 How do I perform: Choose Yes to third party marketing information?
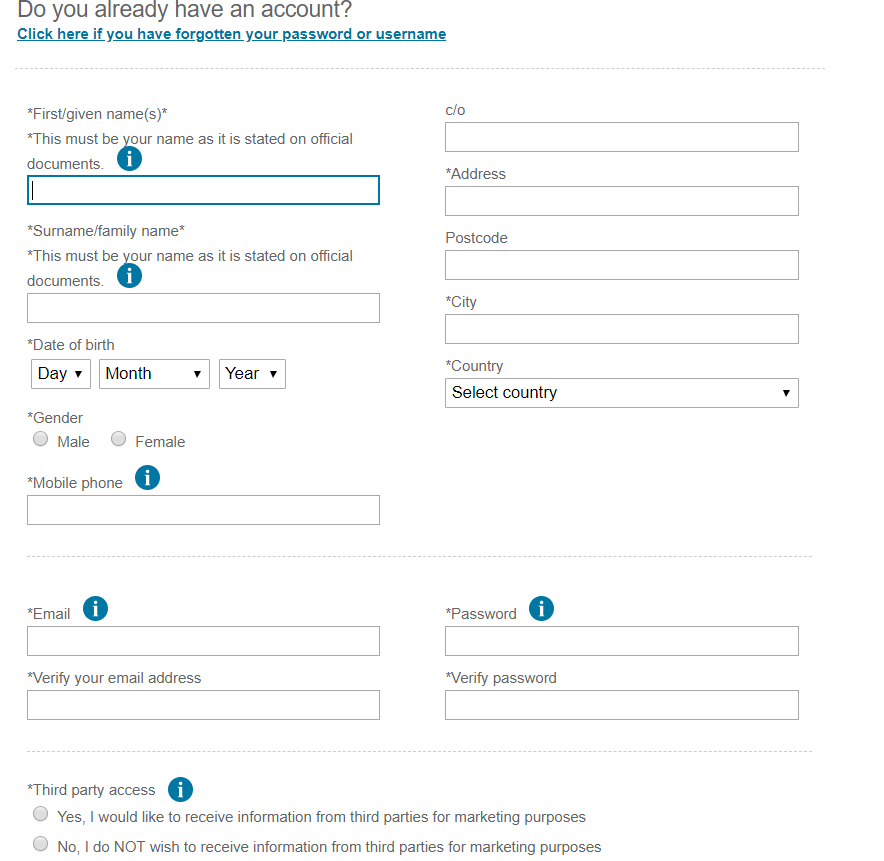pyautogui.click(x=40, y=813)
